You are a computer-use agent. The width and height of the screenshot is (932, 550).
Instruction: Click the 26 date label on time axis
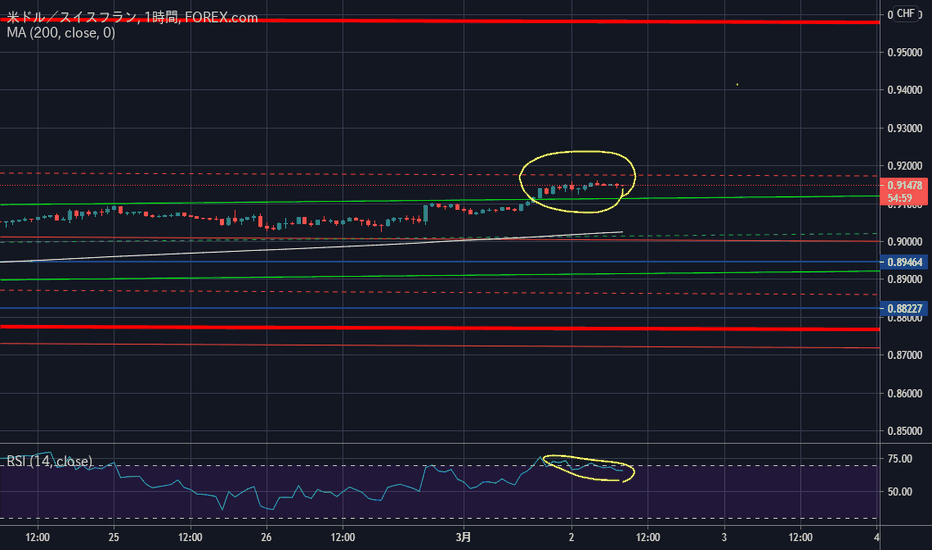point(266,537)
